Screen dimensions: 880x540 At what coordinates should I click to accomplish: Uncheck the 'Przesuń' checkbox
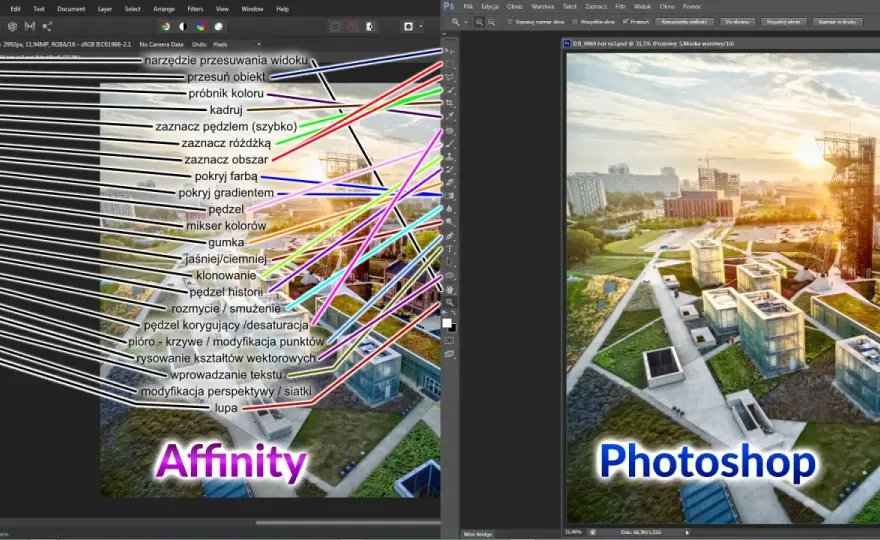tap(625, 22)
